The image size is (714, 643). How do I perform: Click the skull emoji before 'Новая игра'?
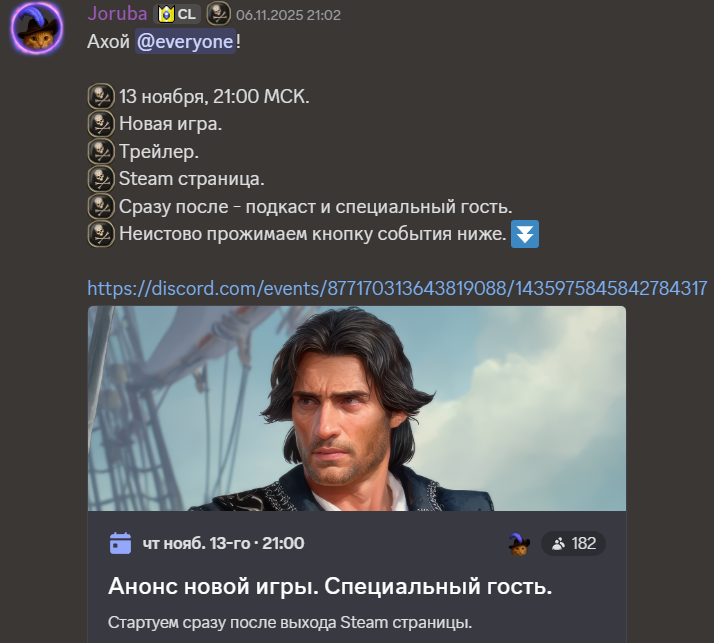coord(101,124)
